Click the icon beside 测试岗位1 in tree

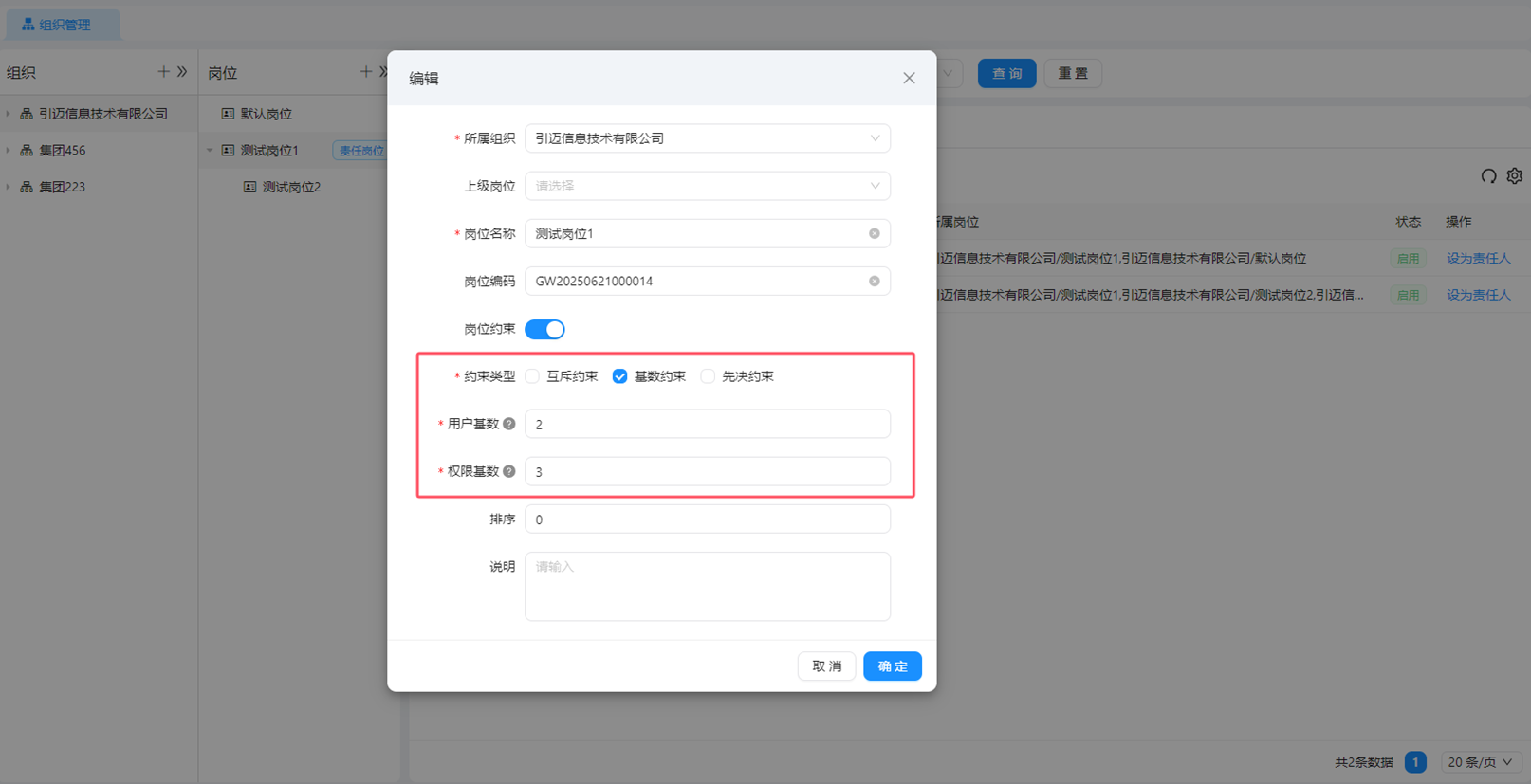228,150
